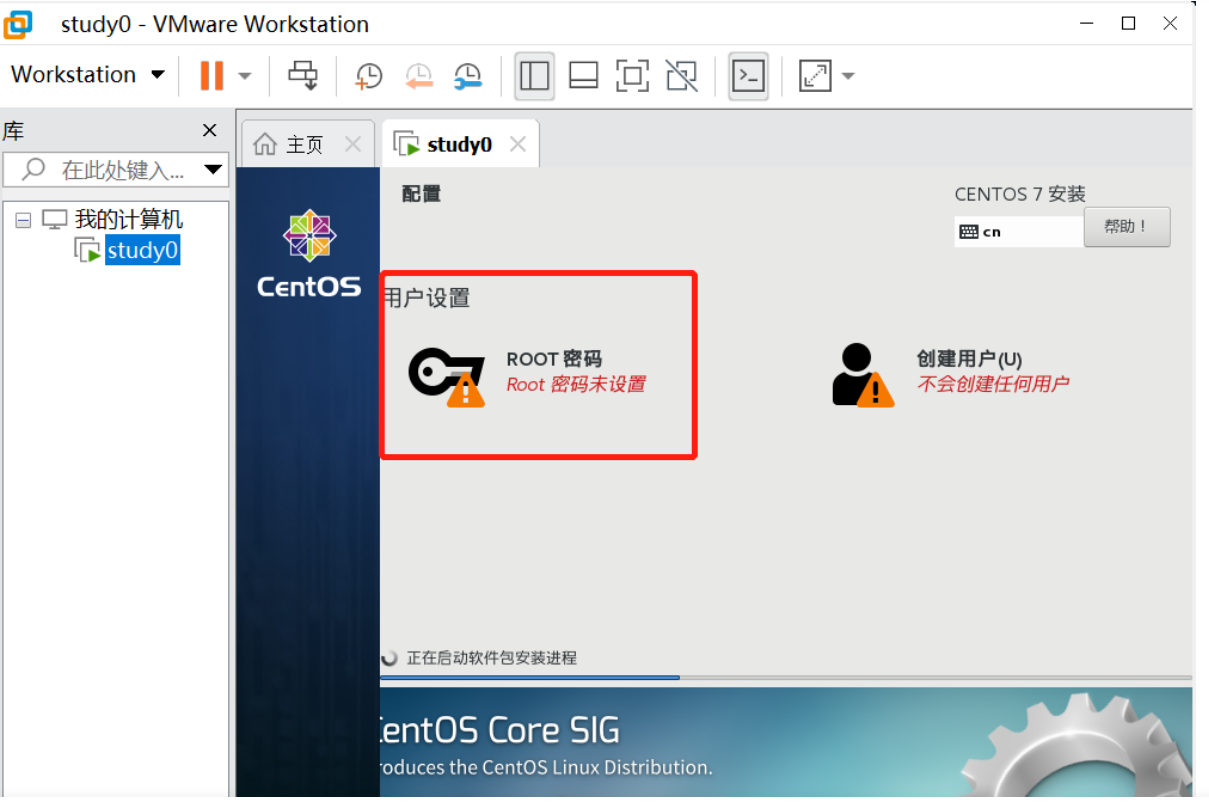Toggle Unity mode icon
The image size is (1209, 804).
click(681, 76)
